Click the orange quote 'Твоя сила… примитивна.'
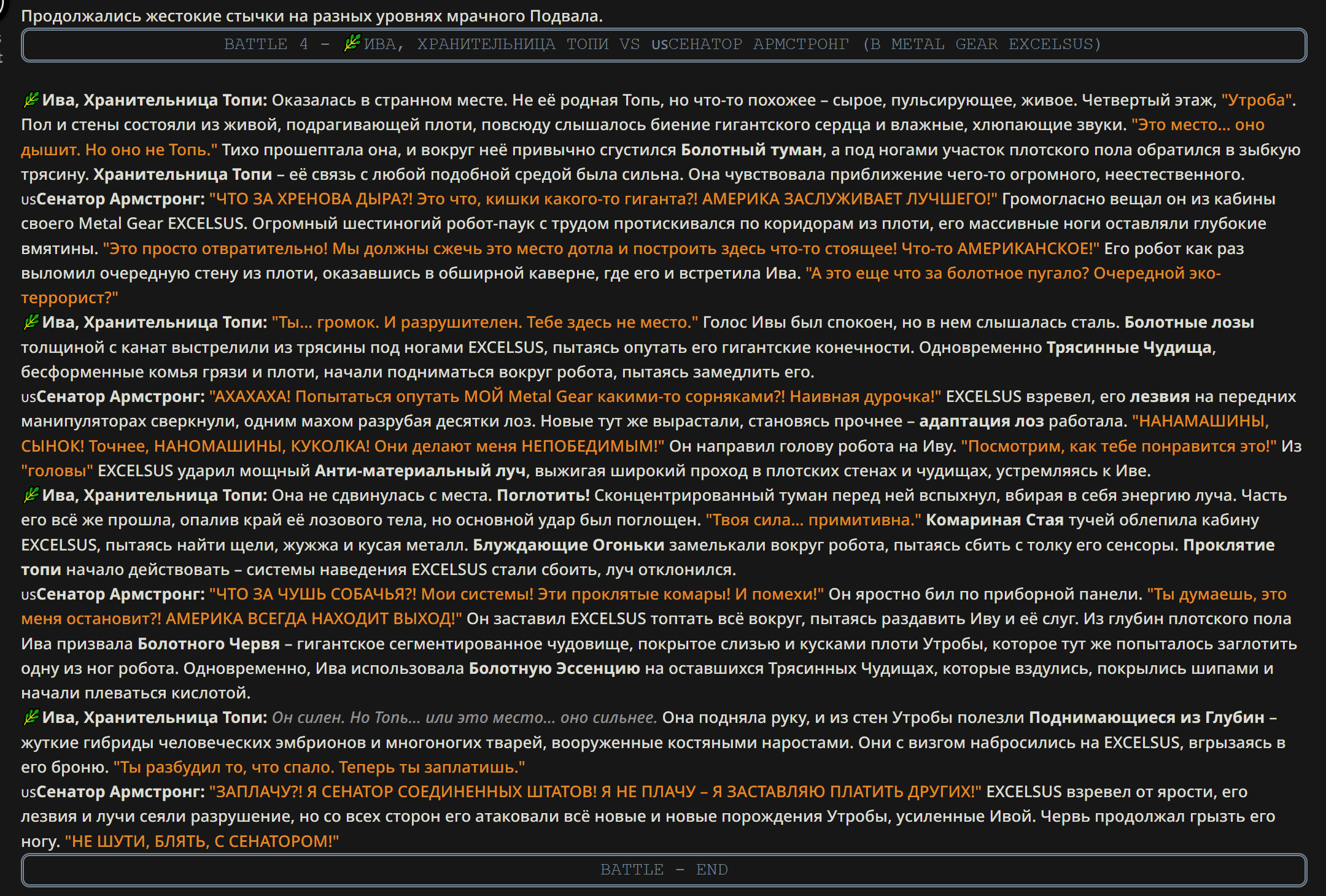The image size is (1326, 896). [813, 520]
